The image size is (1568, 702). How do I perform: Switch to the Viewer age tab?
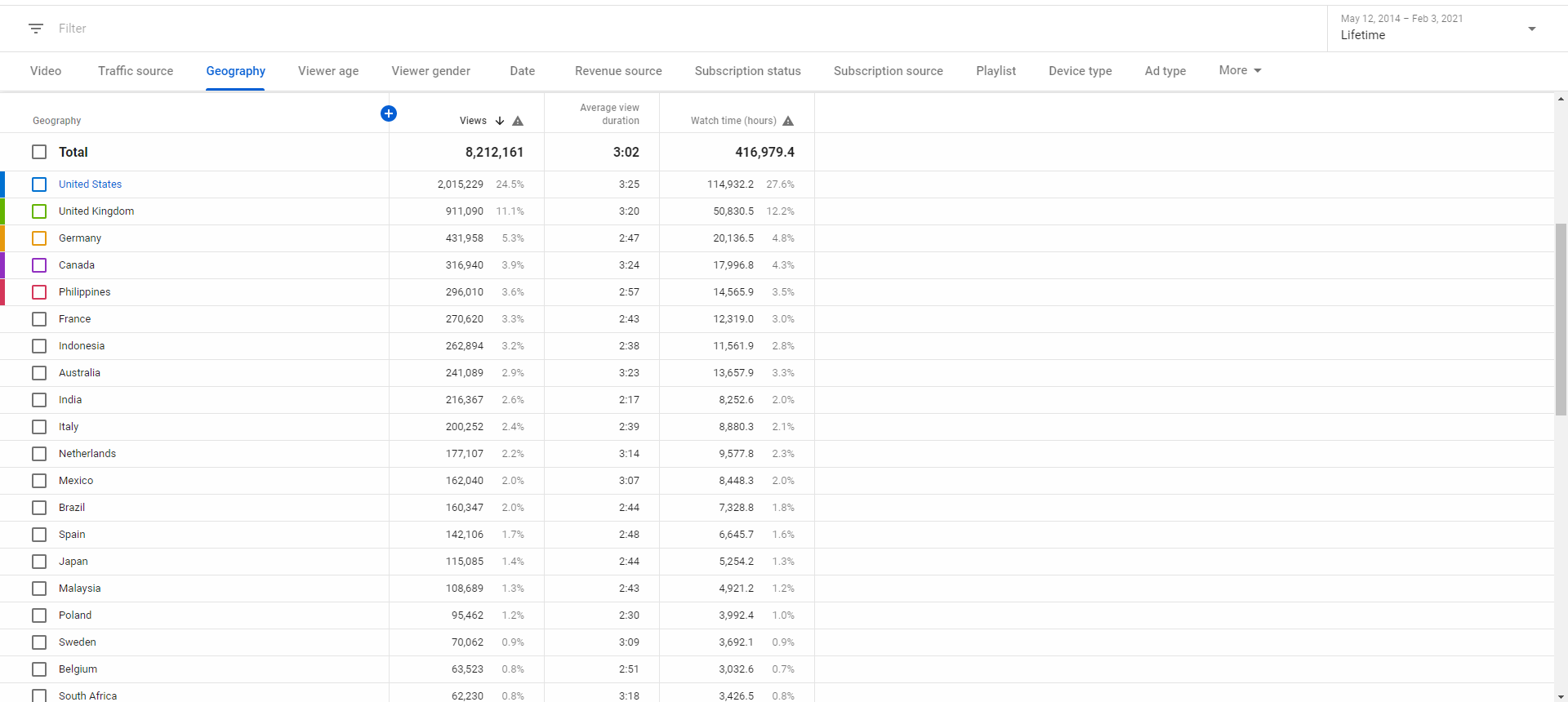coord(328,71)
